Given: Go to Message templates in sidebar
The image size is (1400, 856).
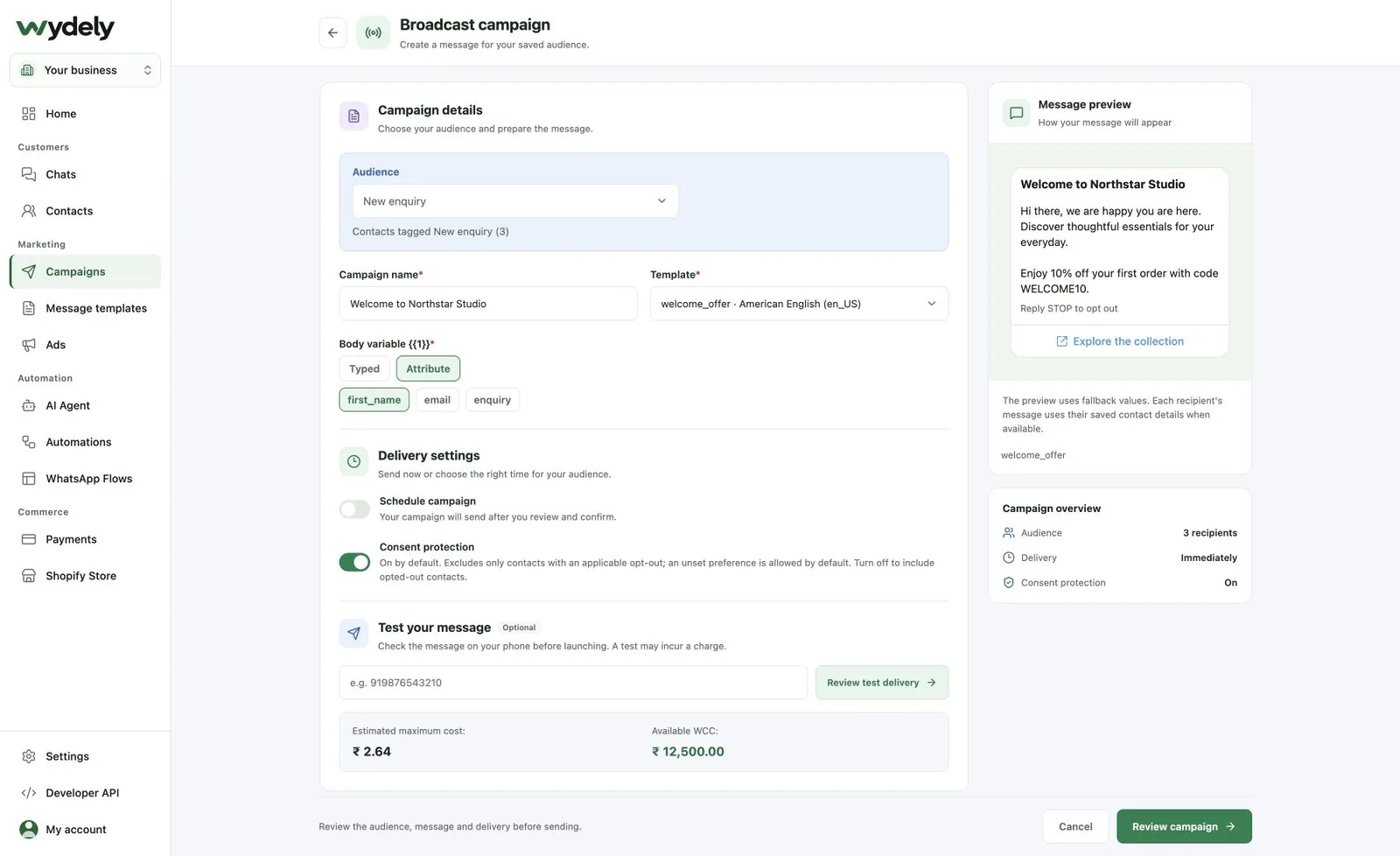Looking at the screenshot, I should click(85, 308).
